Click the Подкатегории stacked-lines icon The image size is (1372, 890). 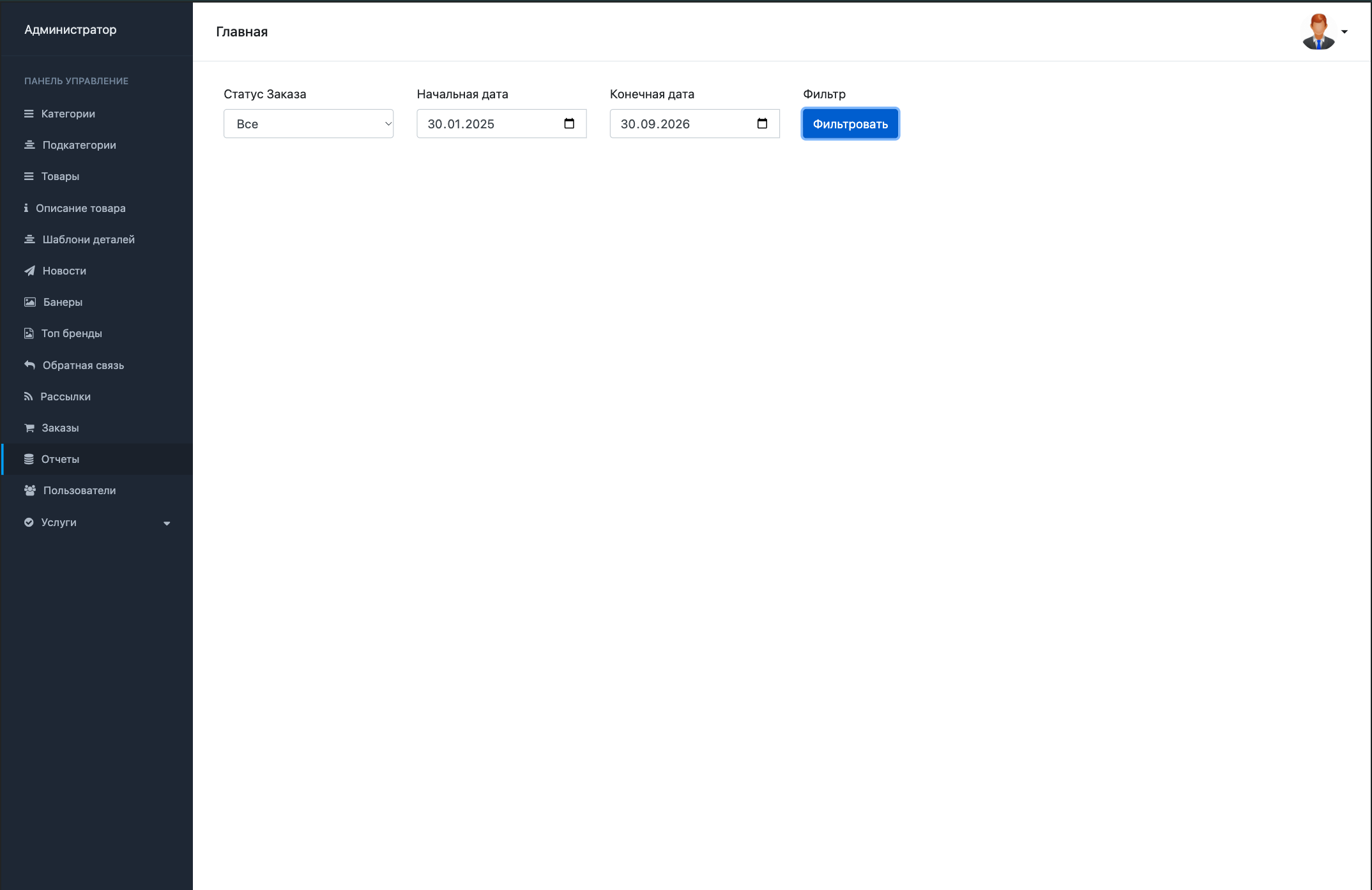29,145
